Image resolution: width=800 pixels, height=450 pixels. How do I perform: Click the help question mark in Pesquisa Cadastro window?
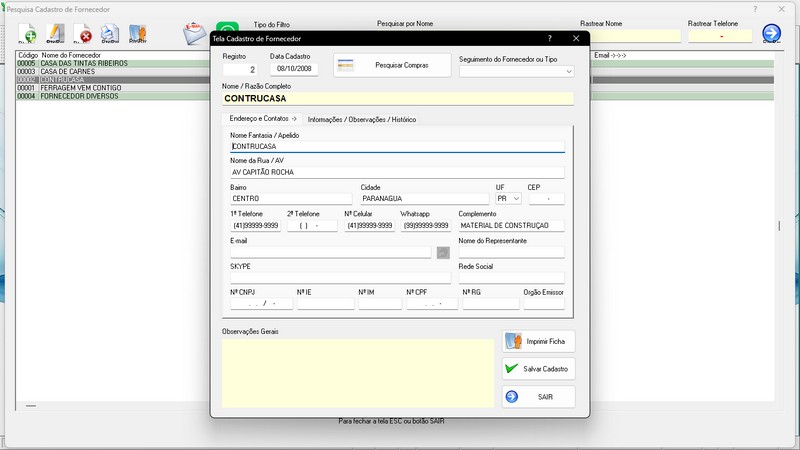[x=755, y=9]
